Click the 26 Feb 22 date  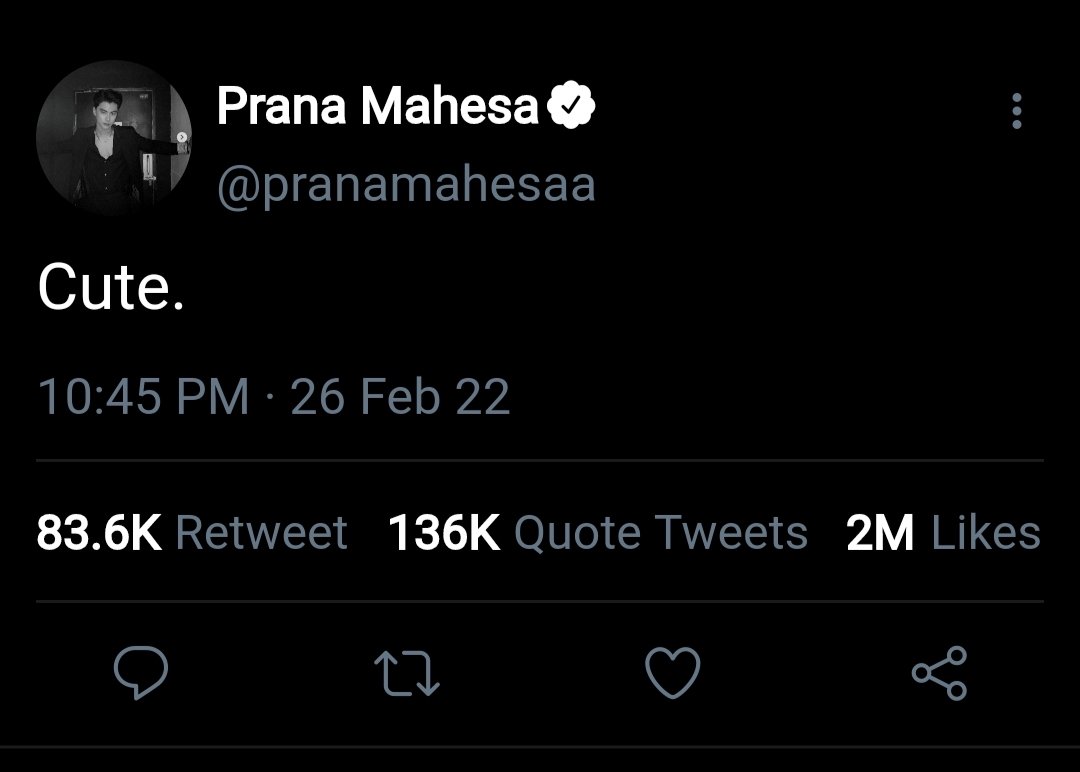[400, 397]
